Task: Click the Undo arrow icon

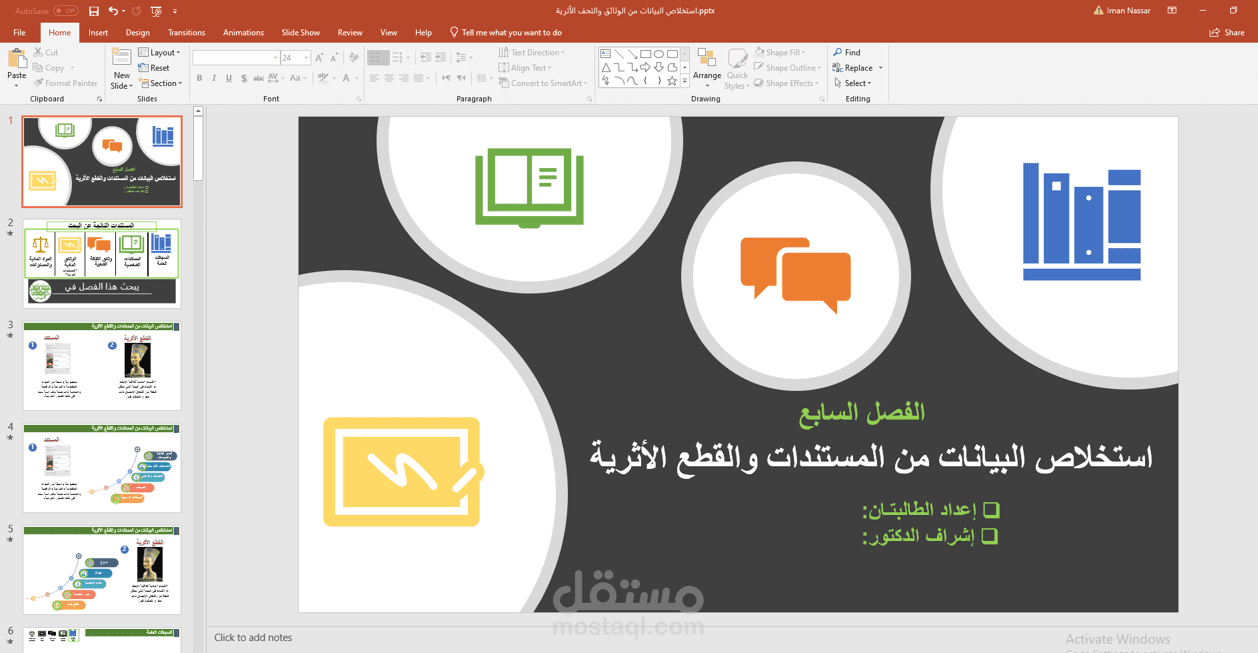Action: point(113,11)
